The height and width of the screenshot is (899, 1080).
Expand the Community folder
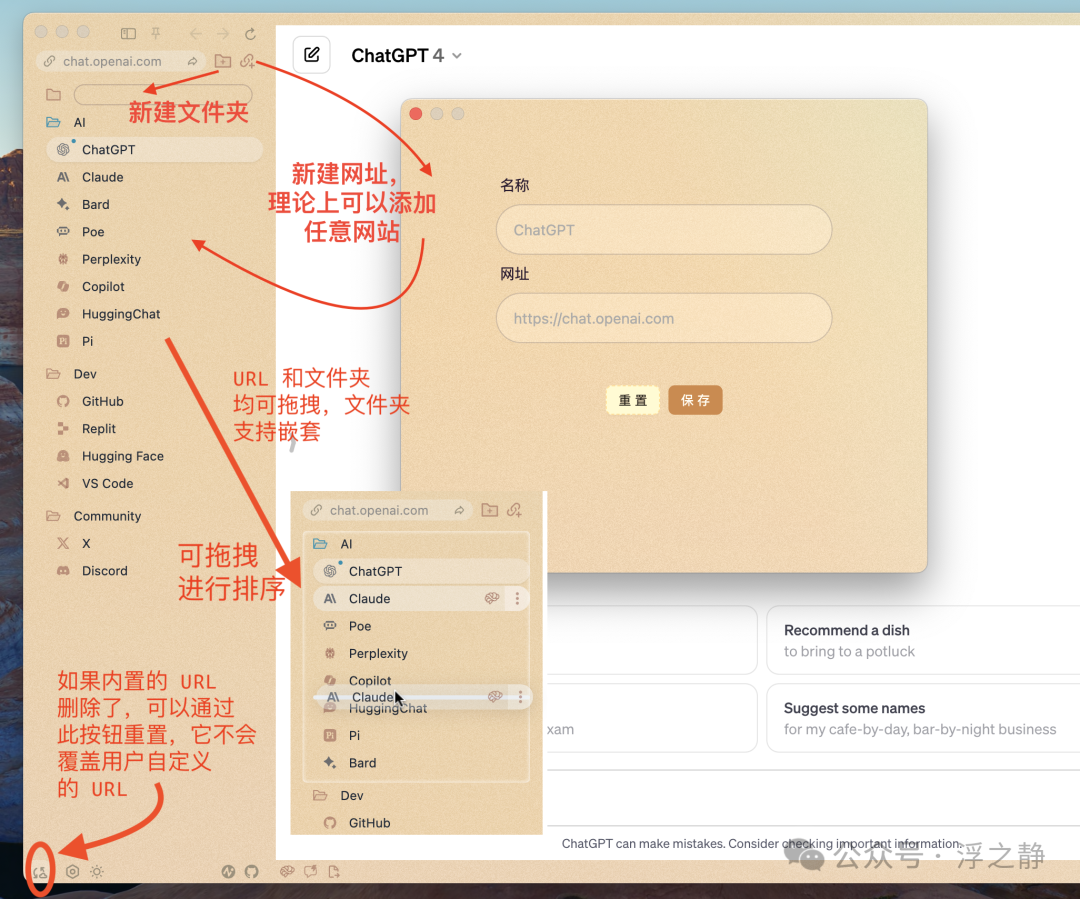coord(53,515)
